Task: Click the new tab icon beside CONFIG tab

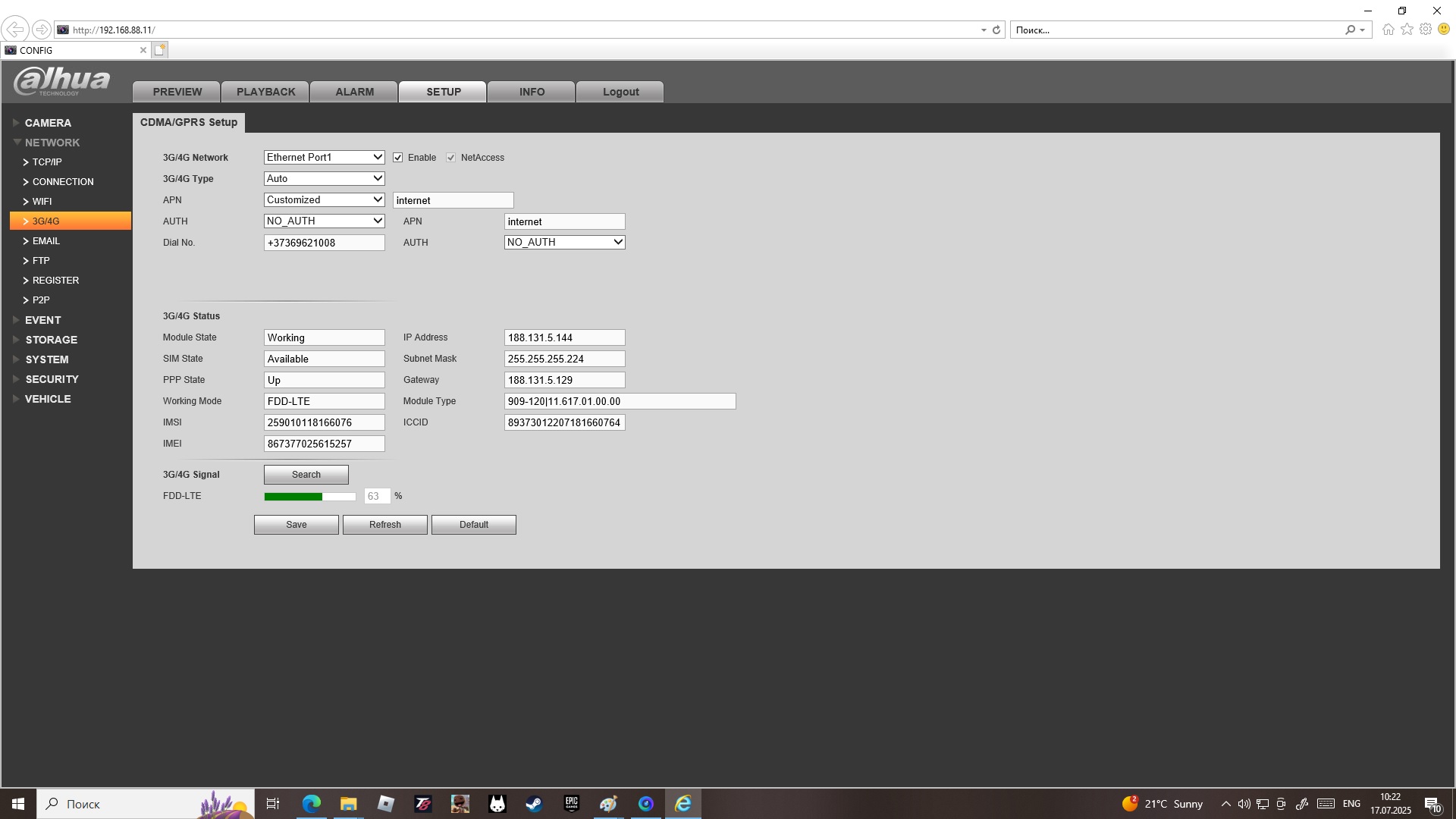Action: coord(159,50)
